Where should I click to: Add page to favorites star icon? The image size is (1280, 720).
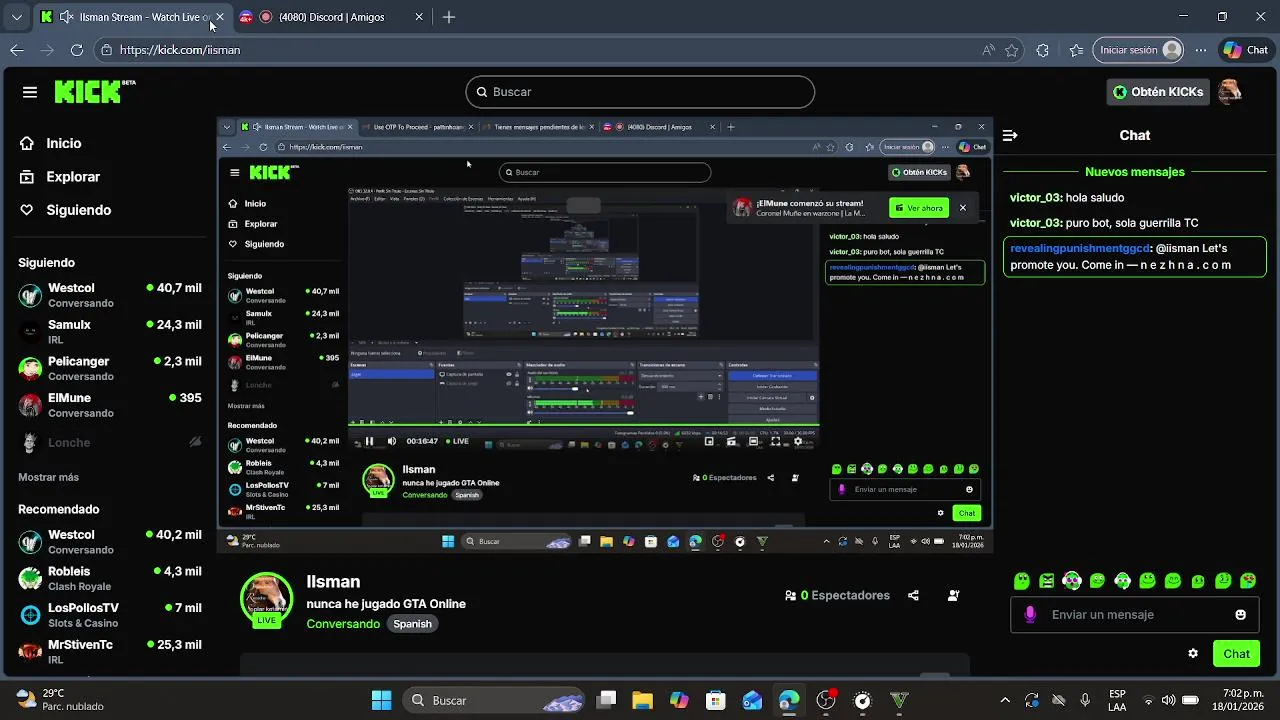click(1012, 50)
